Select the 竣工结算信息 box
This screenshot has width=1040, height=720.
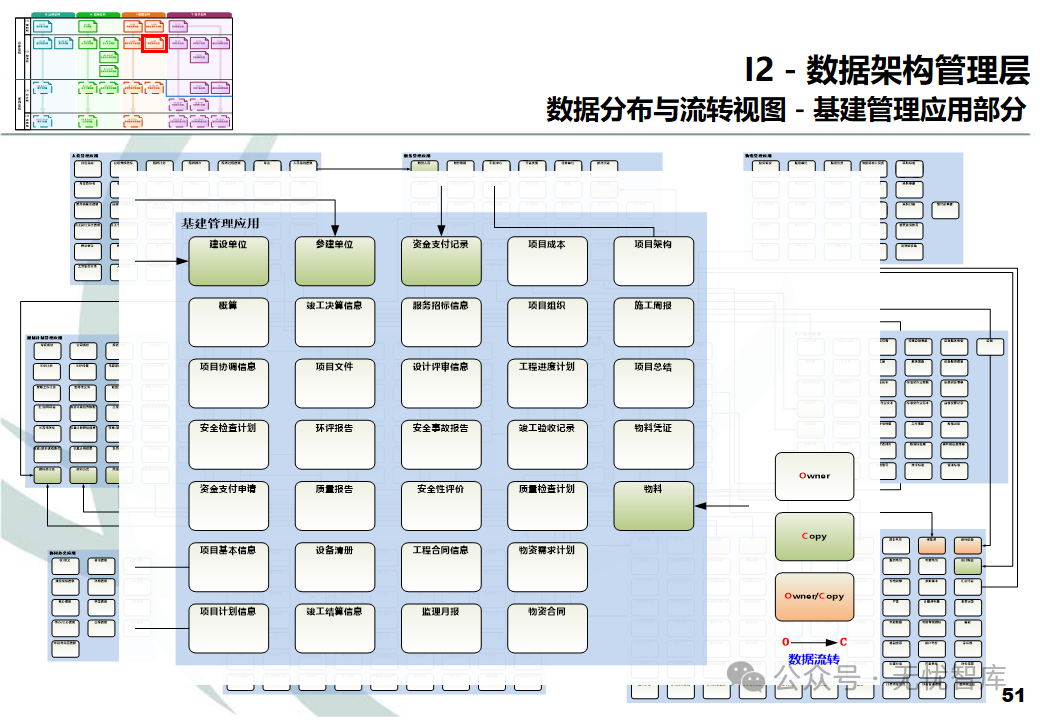point(334,629)
